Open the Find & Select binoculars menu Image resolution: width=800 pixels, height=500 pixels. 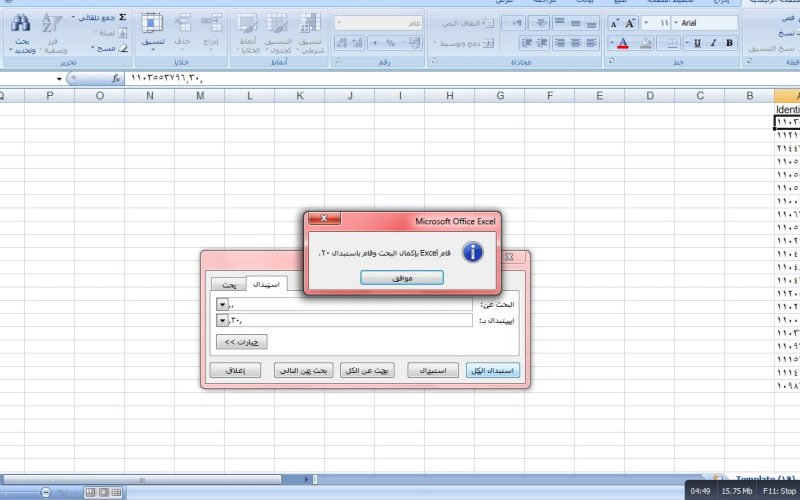pyautogui.click(x=21, y=34)
